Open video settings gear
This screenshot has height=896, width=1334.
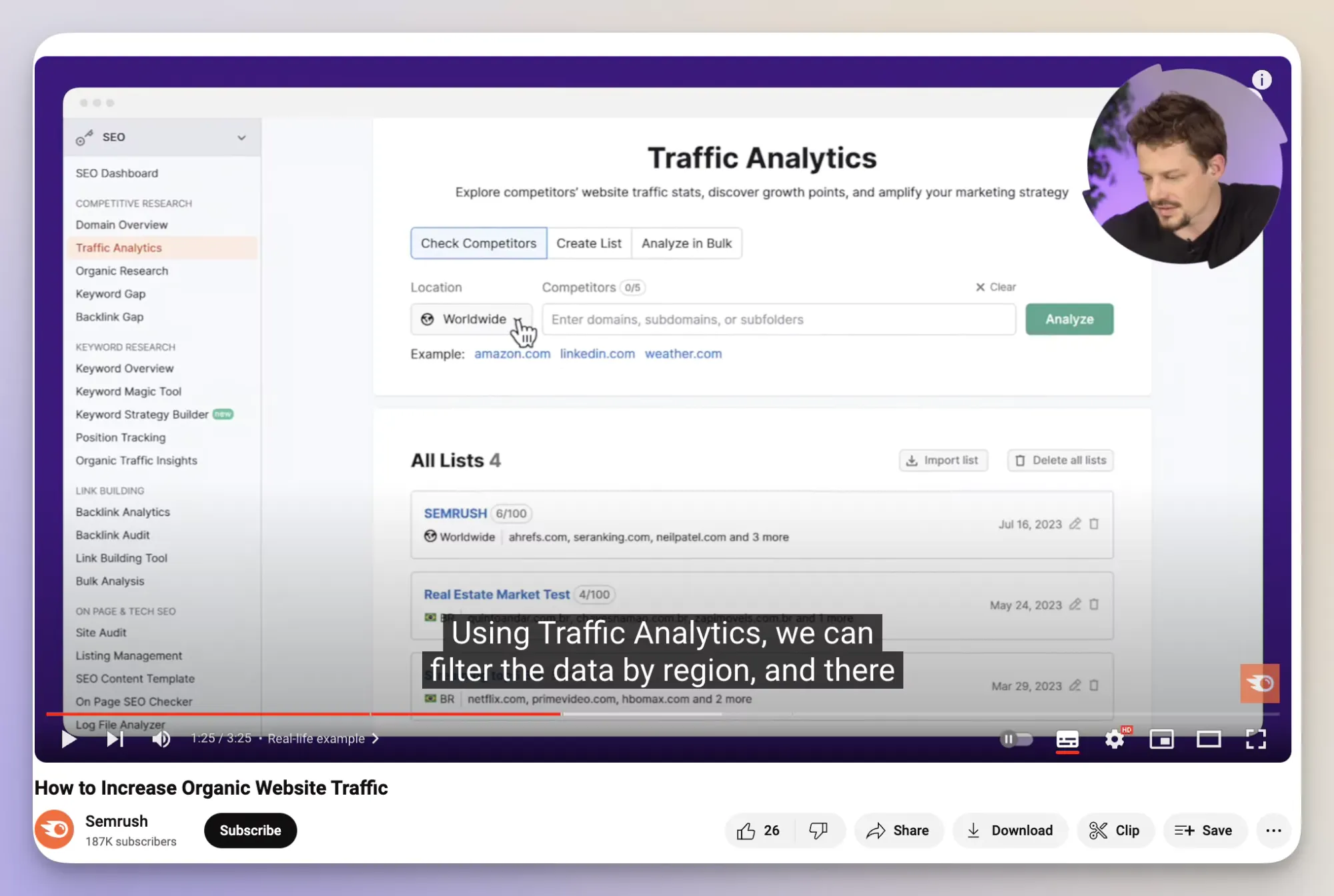click(x=1115, y=739)
